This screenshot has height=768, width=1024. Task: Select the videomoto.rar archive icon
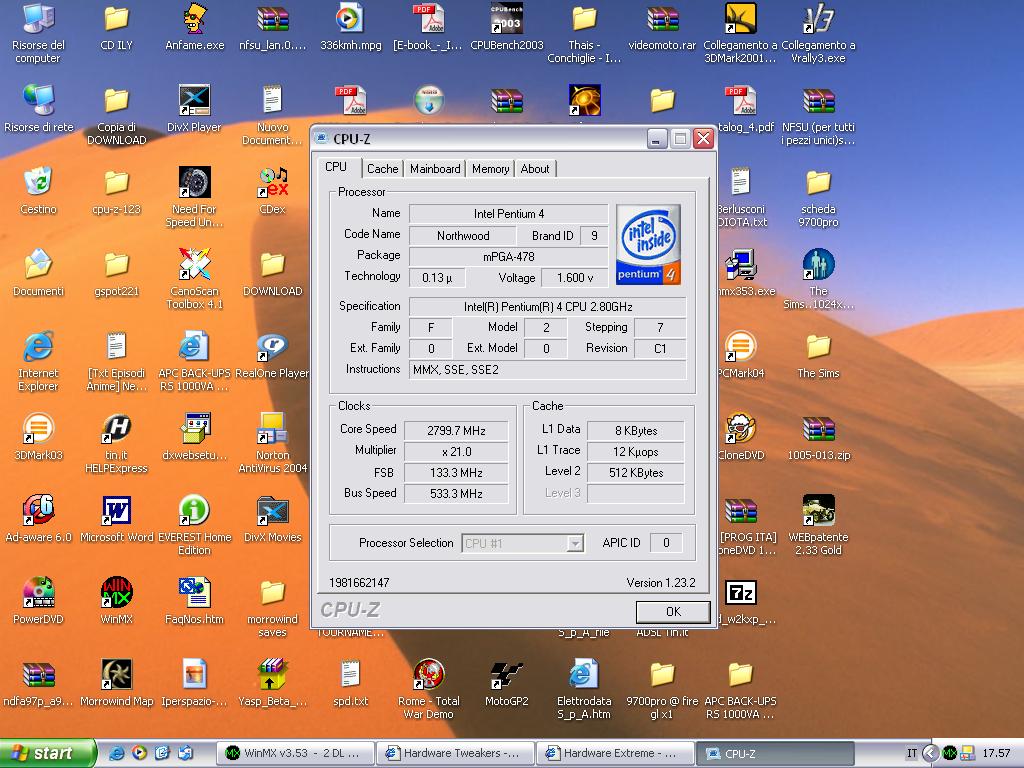point(662,26)
